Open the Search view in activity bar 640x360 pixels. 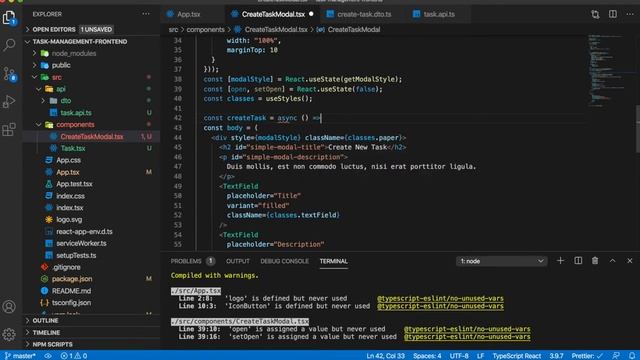[x=9, y=45]
